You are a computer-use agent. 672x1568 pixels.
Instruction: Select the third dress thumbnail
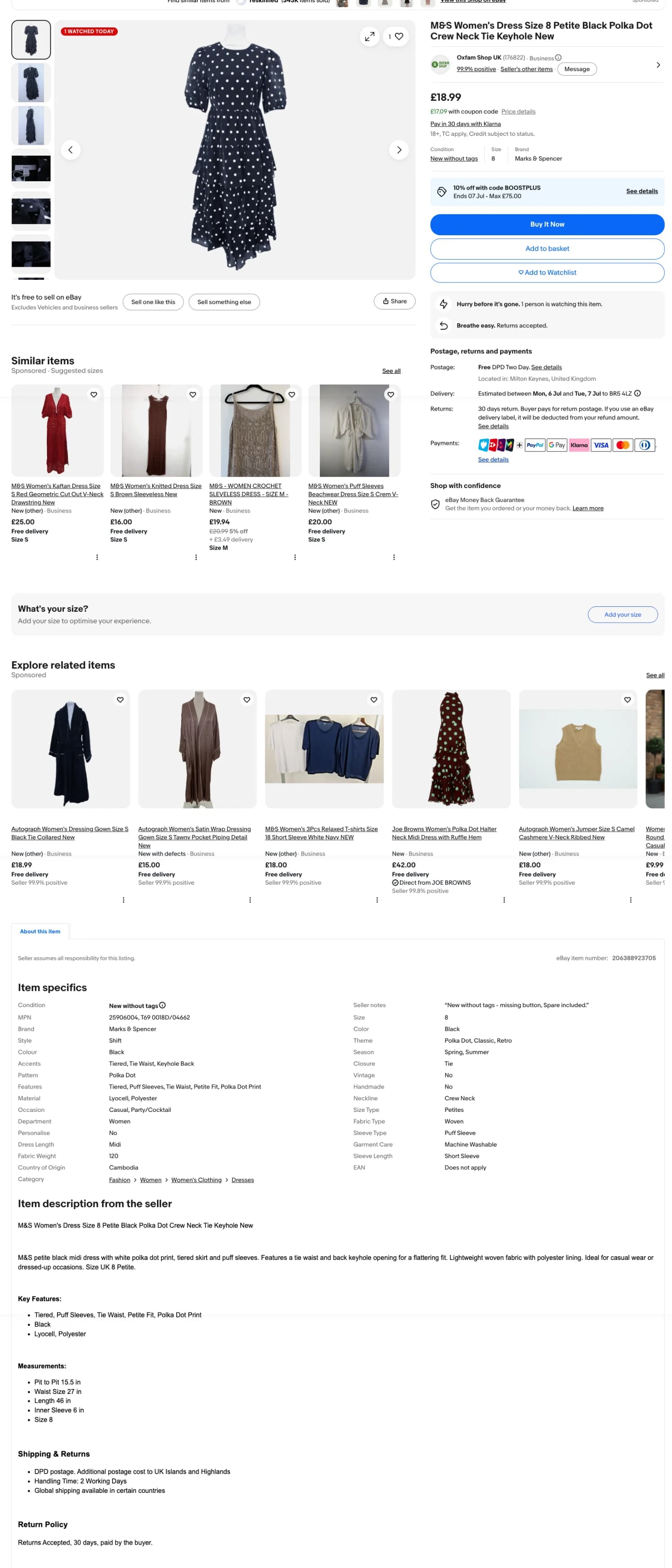click(x=31, y=125)
